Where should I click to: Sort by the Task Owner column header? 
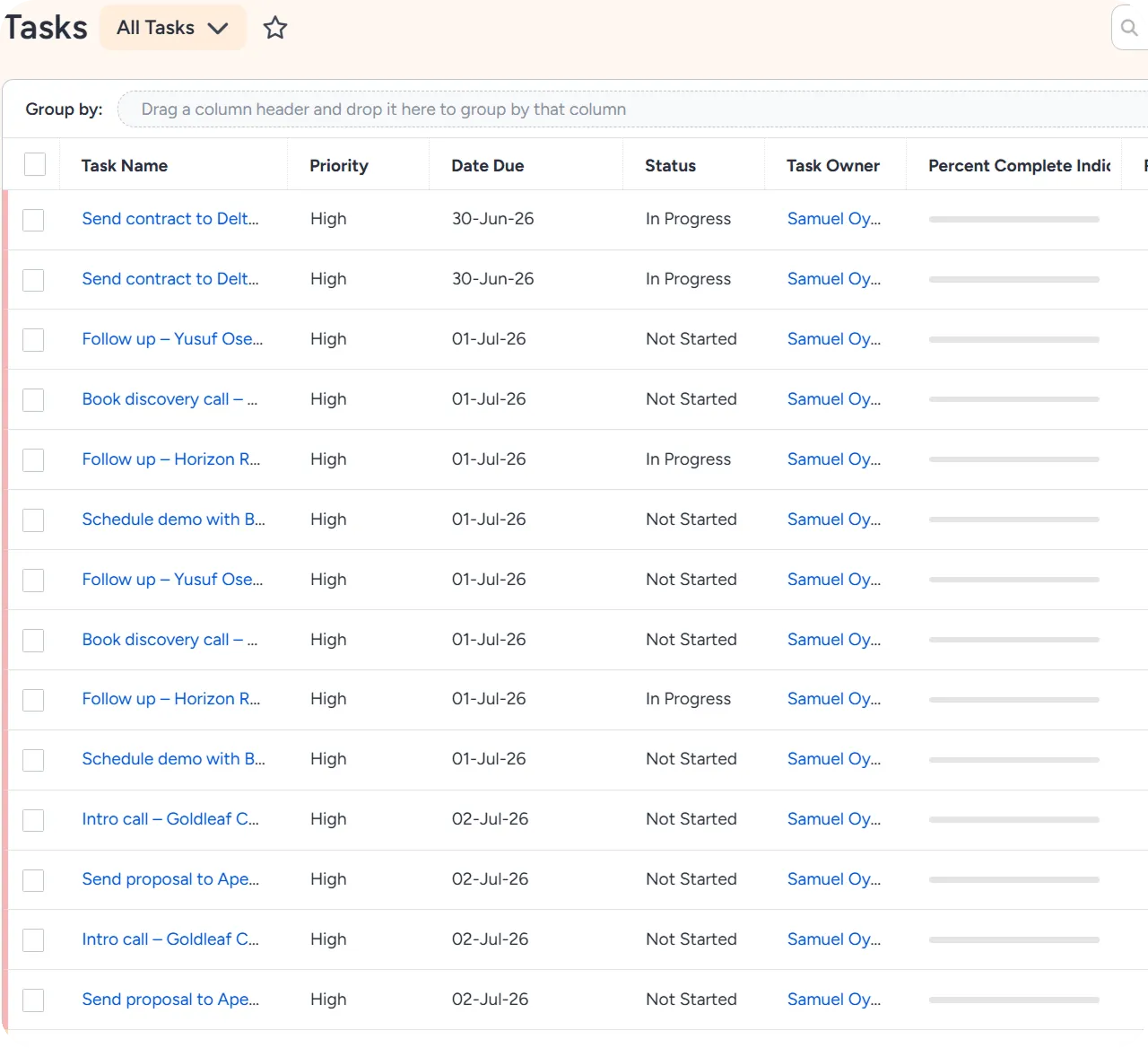833,165
